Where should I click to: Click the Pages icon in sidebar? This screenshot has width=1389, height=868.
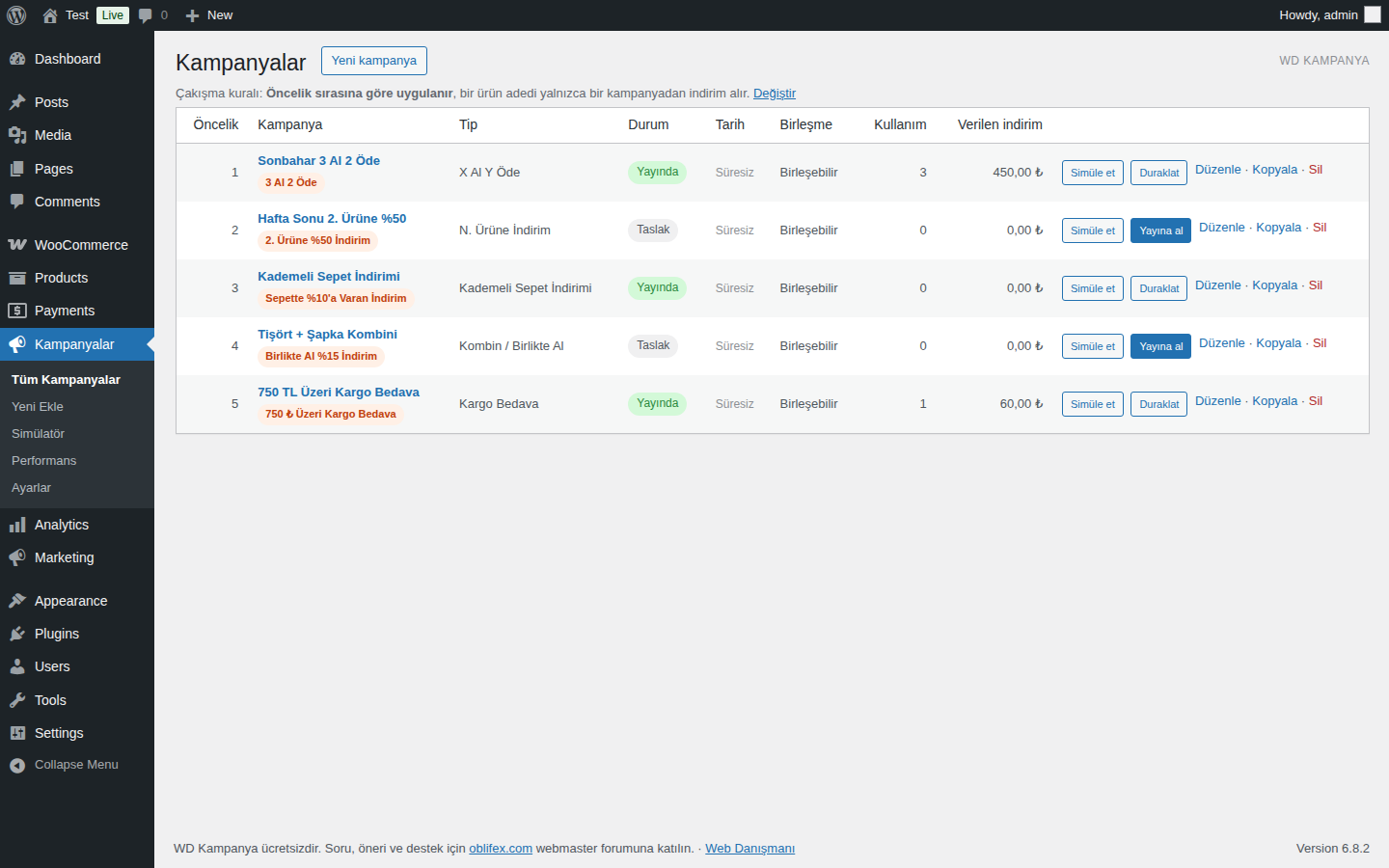[17, 169]
